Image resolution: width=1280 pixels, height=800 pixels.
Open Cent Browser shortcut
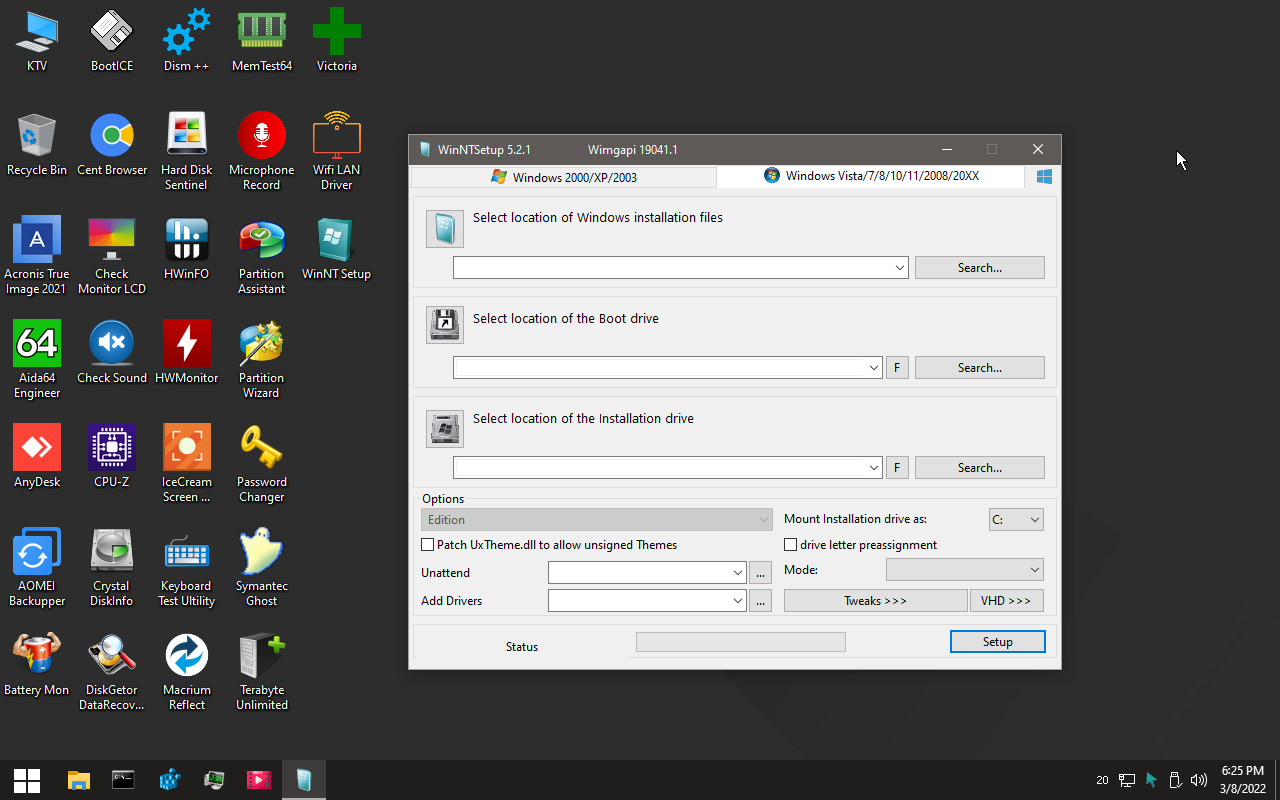pos(112,145)
